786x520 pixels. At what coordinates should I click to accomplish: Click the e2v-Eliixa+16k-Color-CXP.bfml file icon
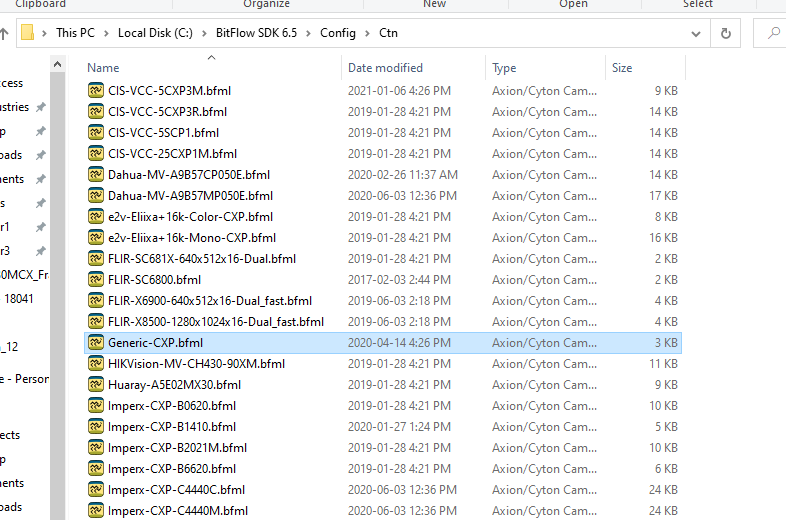click(96, 217)
